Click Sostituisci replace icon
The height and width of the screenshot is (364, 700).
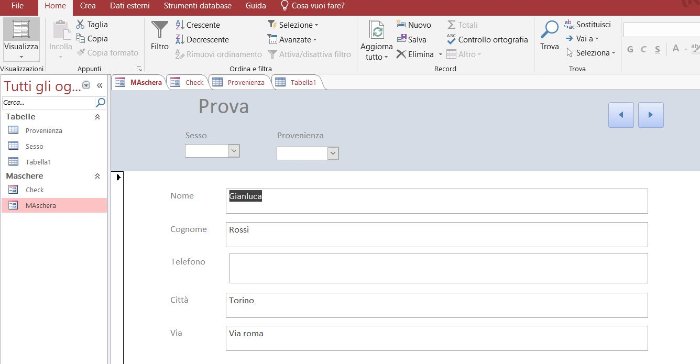click(x=569, y=24)
